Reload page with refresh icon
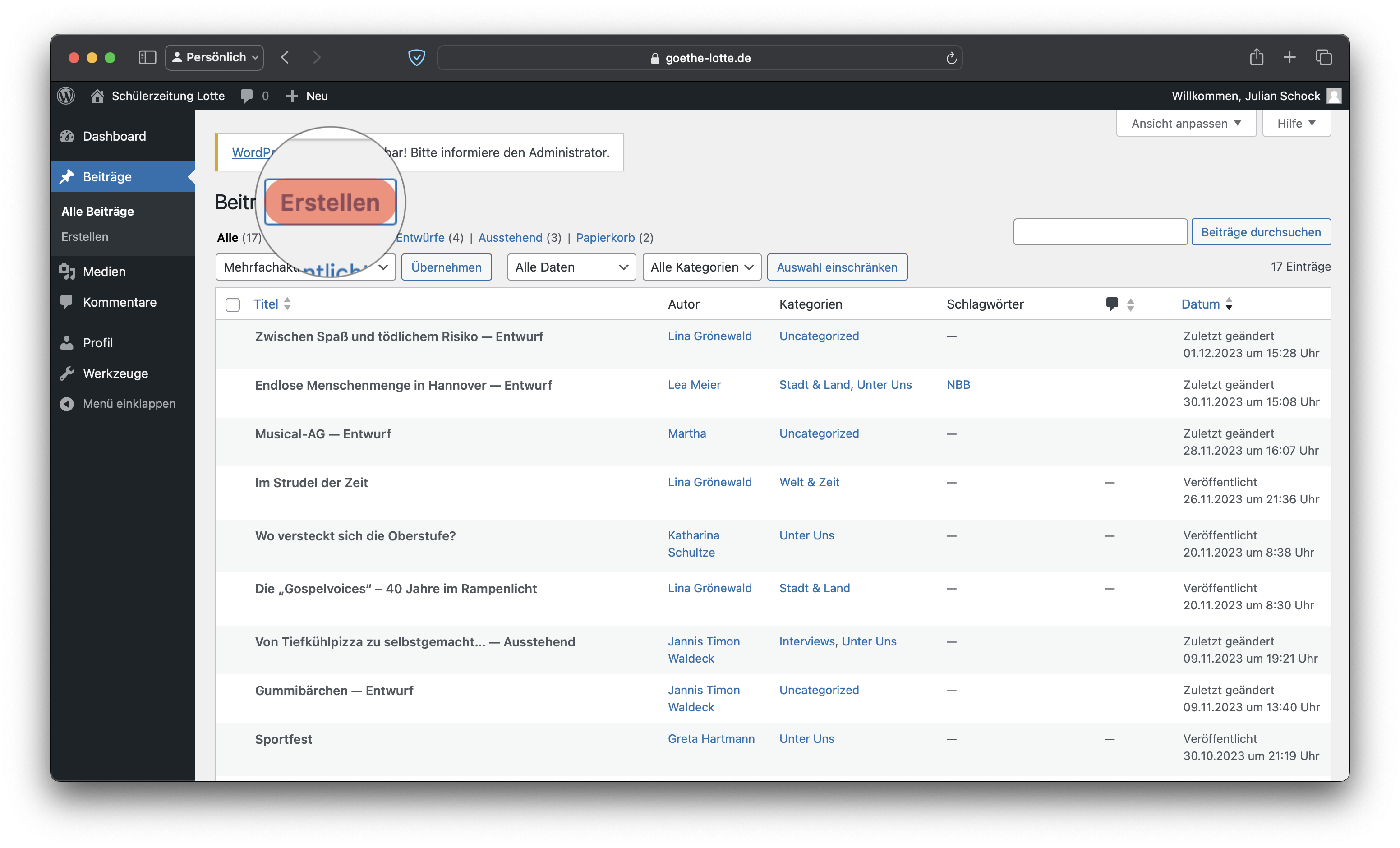Screen dimensions: 1400x848 point(951,58)
